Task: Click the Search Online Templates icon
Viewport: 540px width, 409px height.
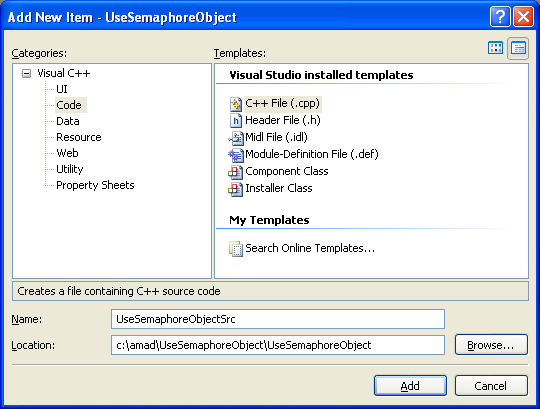Action: pos(236,249)
